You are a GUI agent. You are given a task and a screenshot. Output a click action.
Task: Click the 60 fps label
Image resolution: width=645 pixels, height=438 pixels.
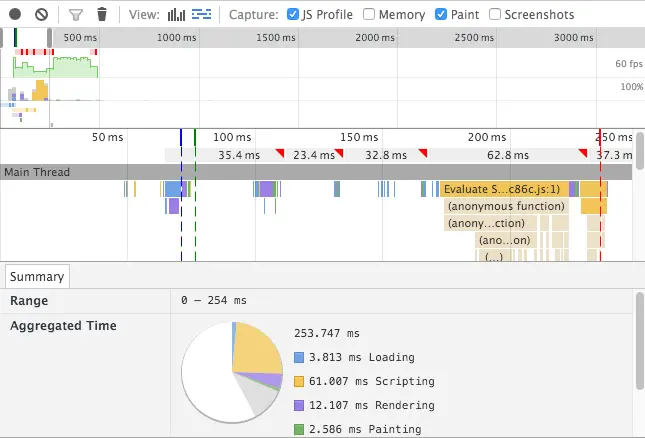coord(629,64)
